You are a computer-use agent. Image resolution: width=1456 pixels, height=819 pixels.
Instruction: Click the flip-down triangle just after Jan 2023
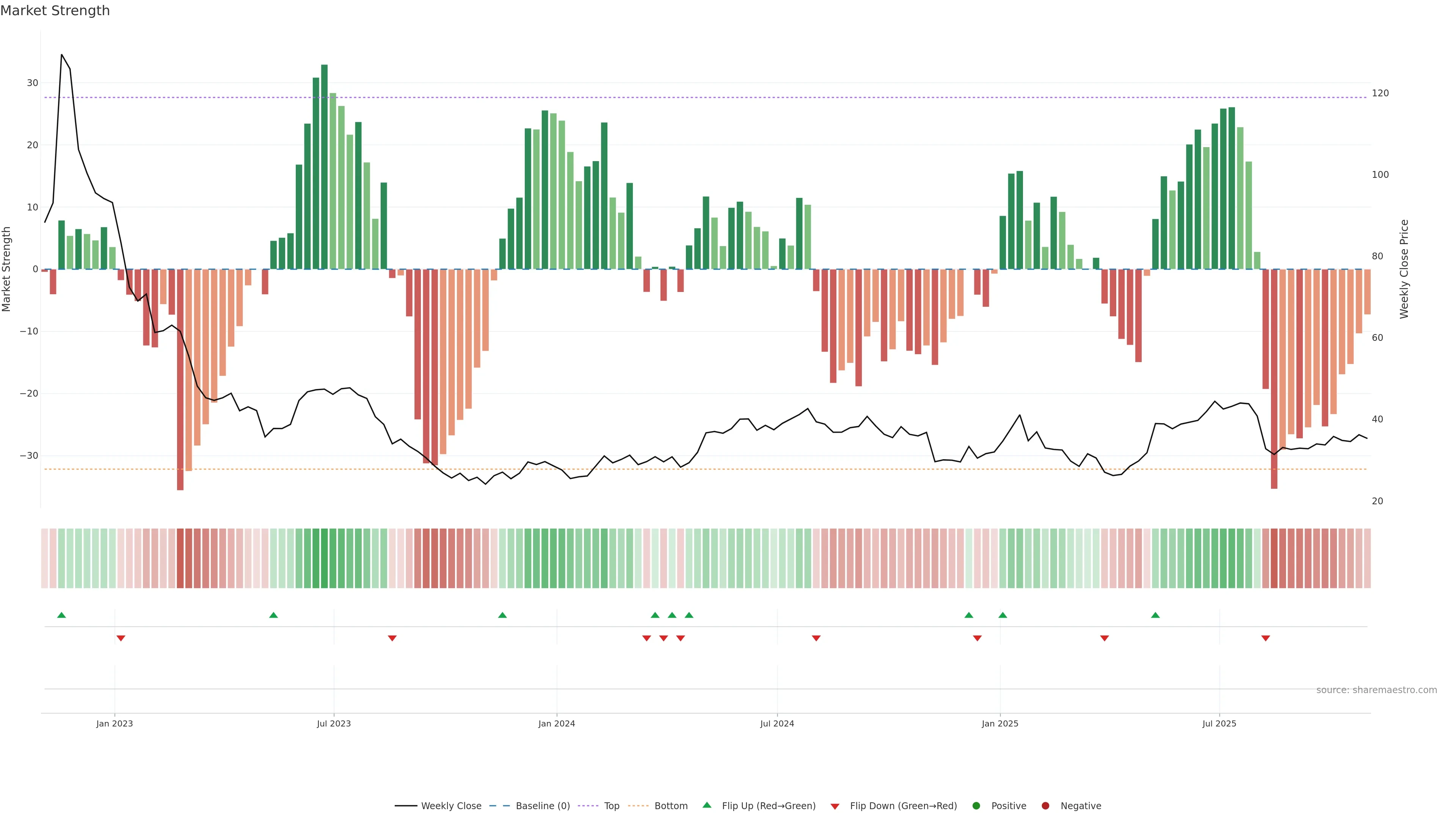[121, 638]
